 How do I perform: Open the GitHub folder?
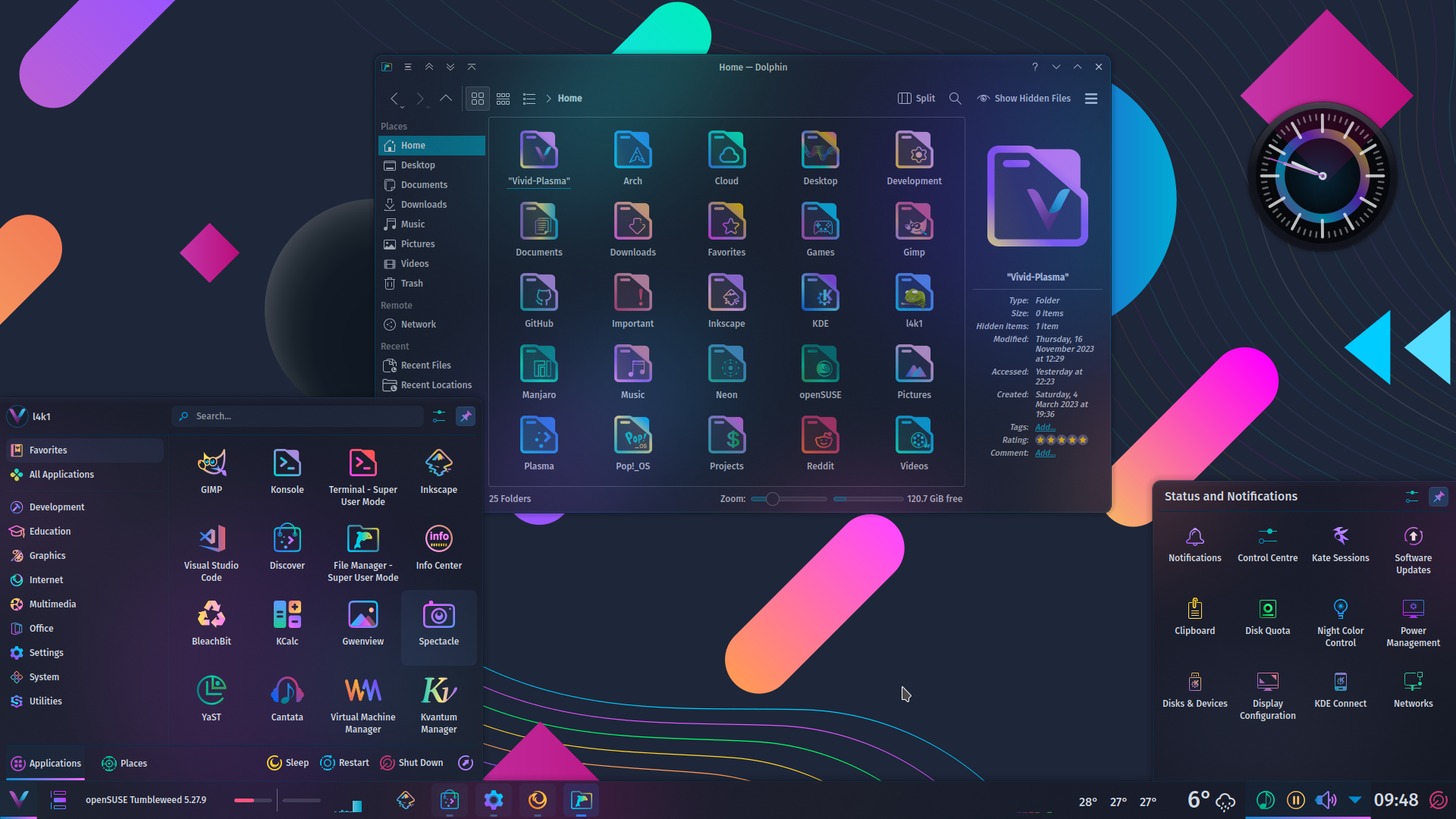coord(539,301)
